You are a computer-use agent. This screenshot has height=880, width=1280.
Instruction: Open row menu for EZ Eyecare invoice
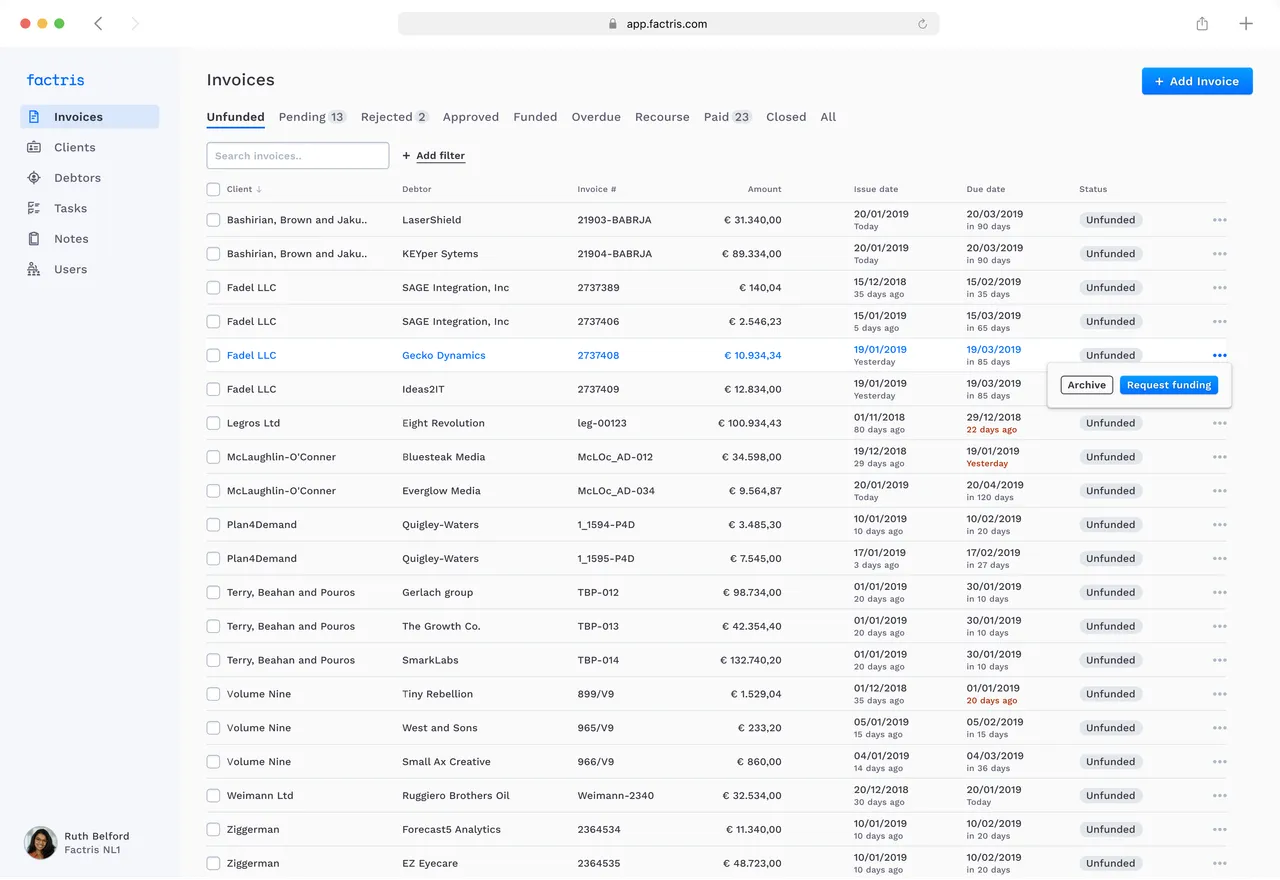click(1219, 863)
